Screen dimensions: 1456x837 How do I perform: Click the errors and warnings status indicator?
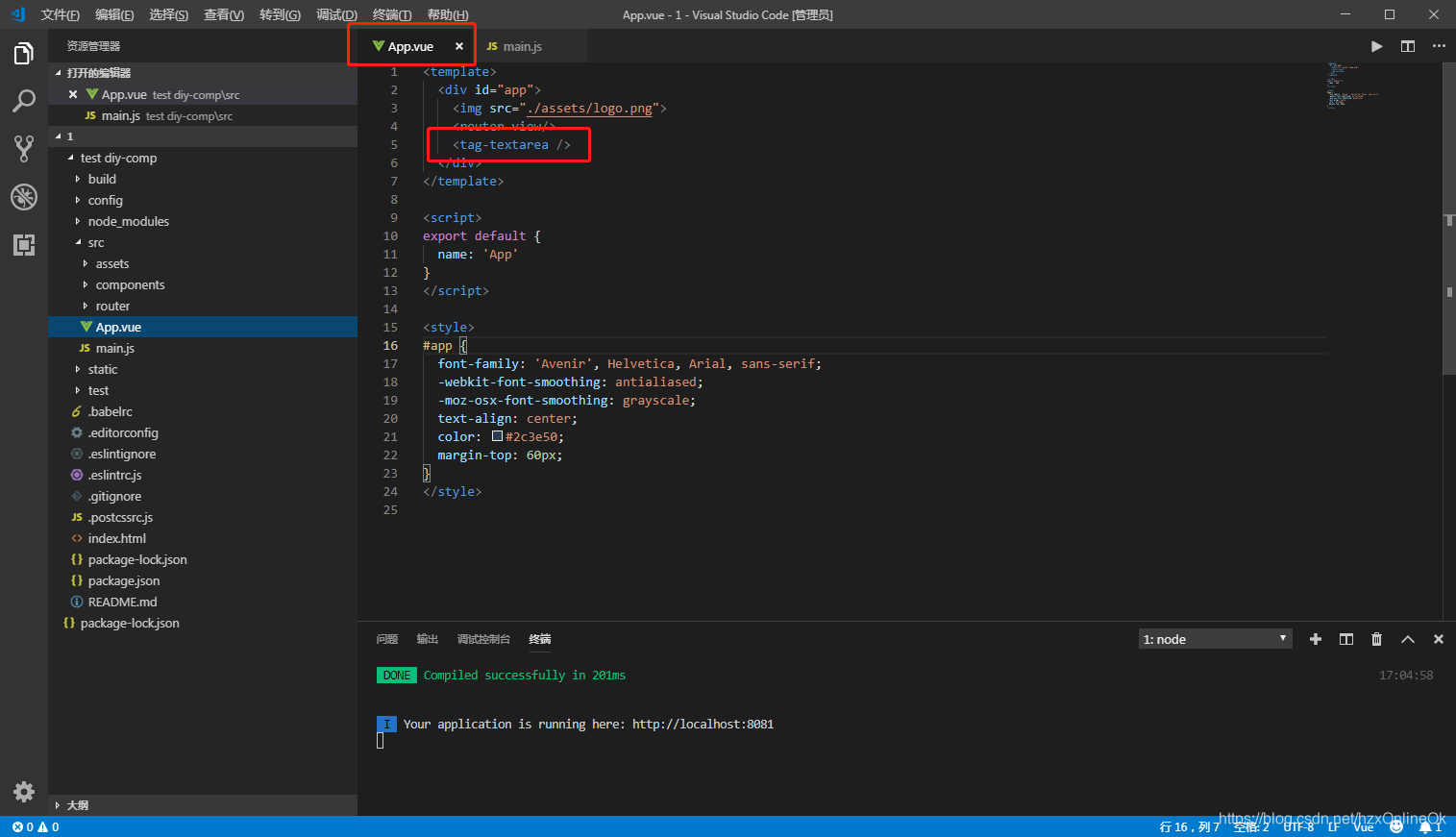pos(36,826)
